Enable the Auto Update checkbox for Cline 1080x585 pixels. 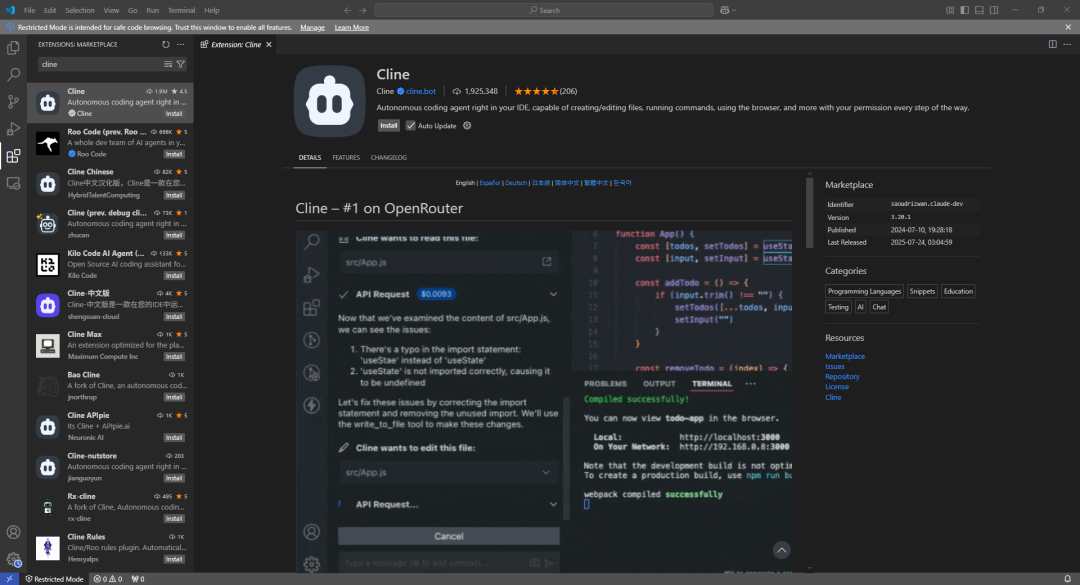pyautogui.click(x=409, y=125)
